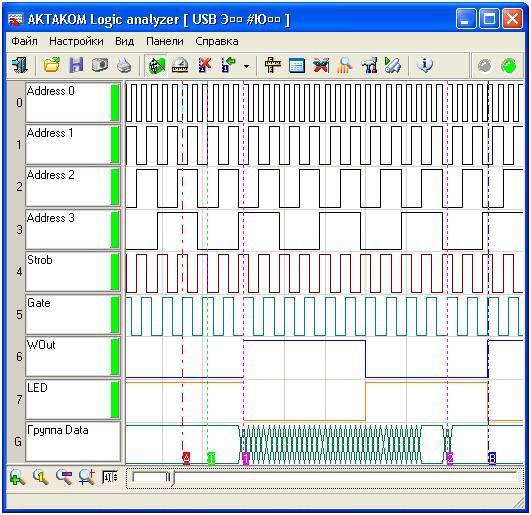This screenshot has height=515, width=531.
Task: Click the camera screenshot icon
Action: (100, 65)
